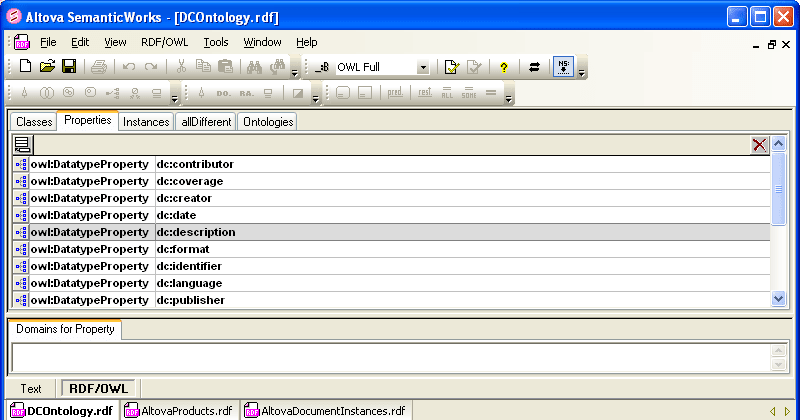Viewport: 800px width, 420px height.
Task: Open the Window menu
Action: [x=262, y=42]
